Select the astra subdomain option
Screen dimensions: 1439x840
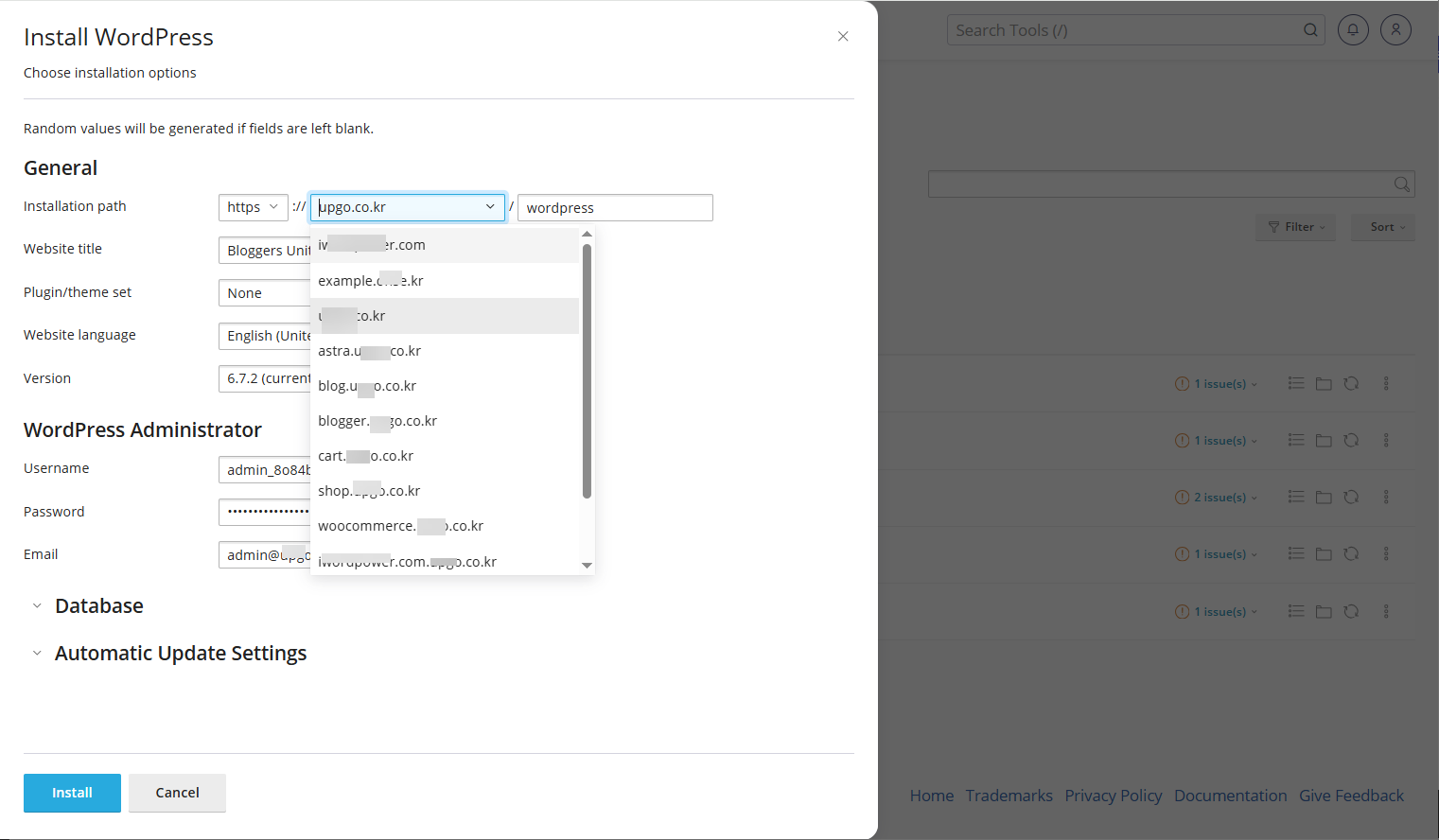(445, 351)
